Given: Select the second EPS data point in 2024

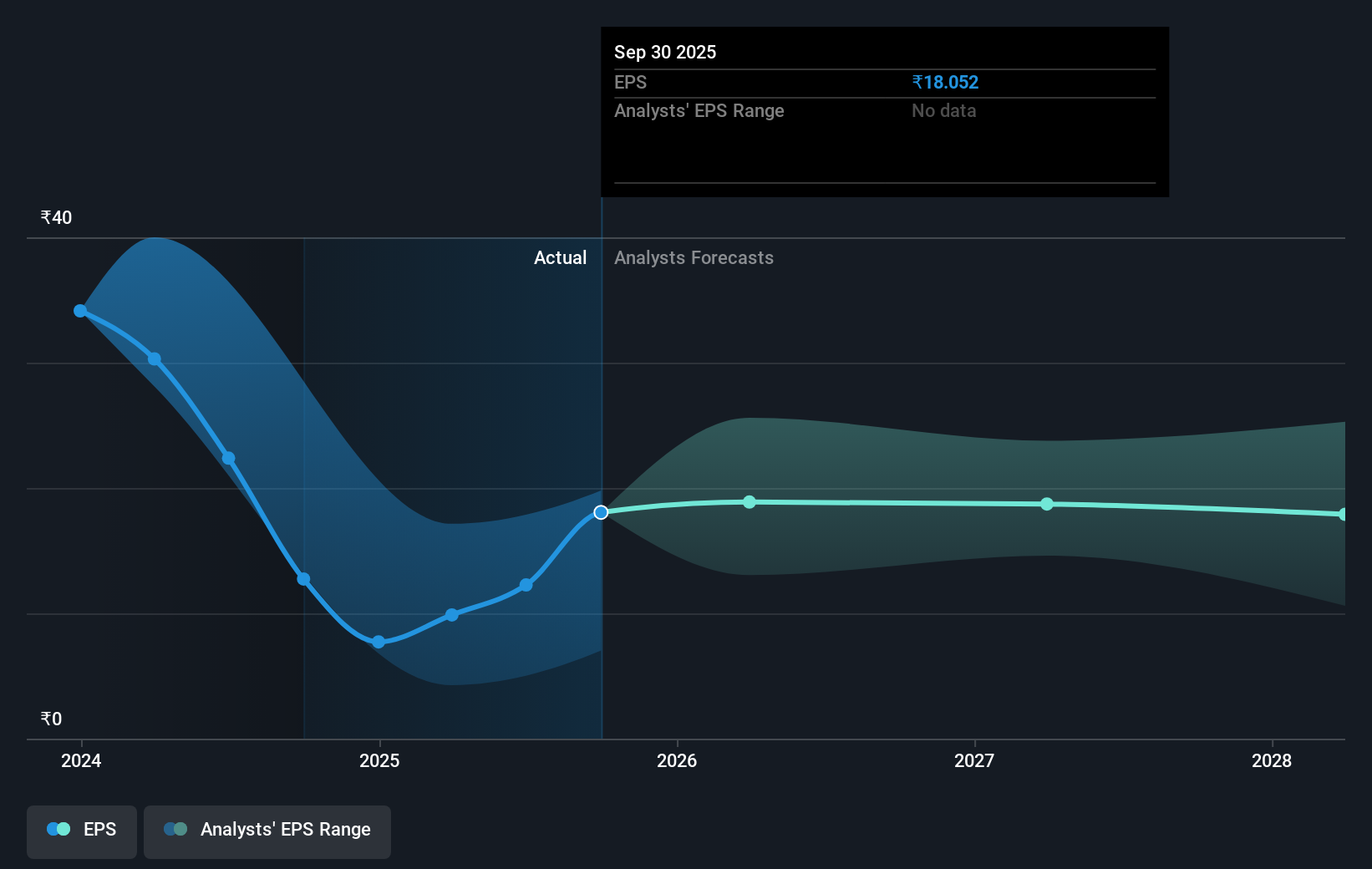Looking at the screenshot, I should click(155, 359).
